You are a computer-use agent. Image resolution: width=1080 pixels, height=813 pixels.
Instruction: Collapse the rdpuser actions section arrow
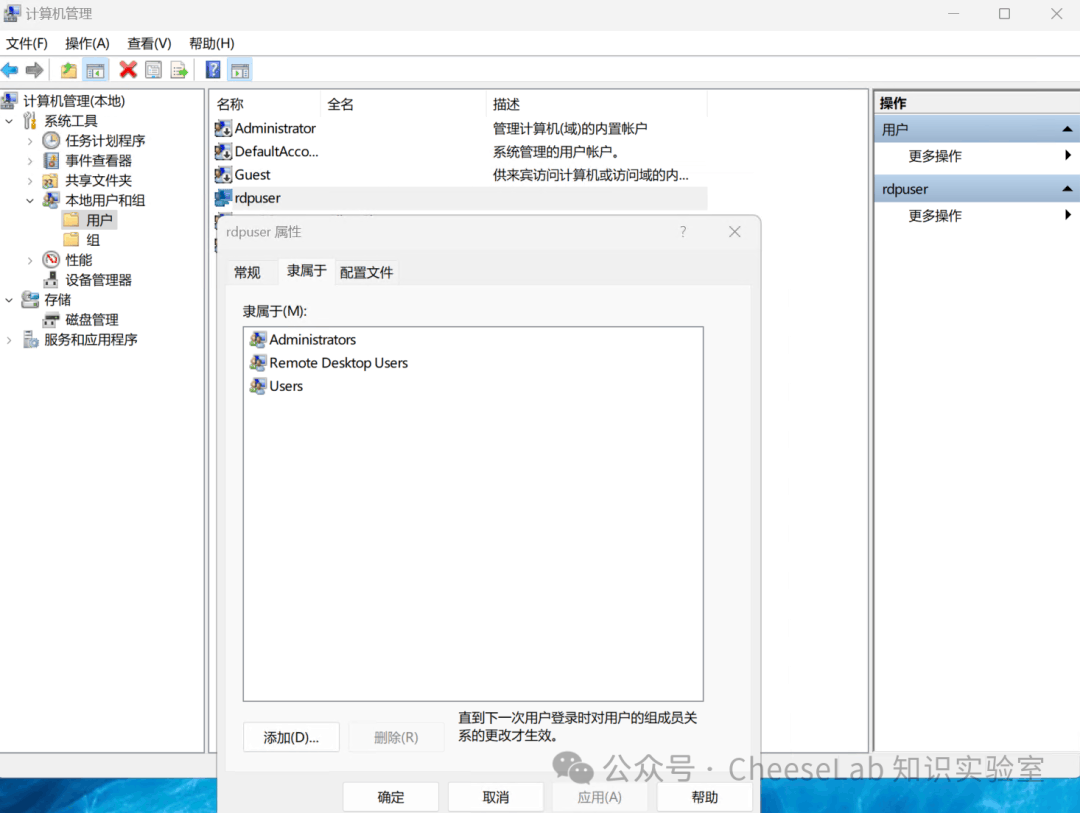pyautogui.click(x=1067, y=189)
